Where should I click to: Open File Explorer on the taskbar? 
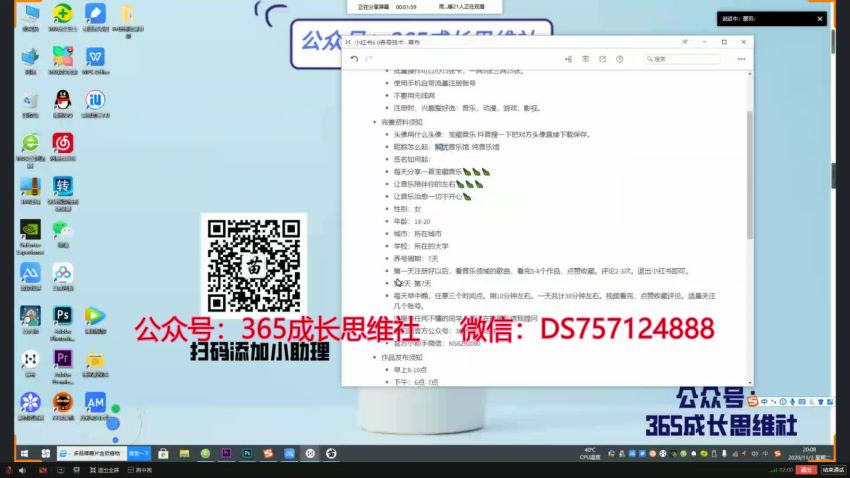pos(184,454)
